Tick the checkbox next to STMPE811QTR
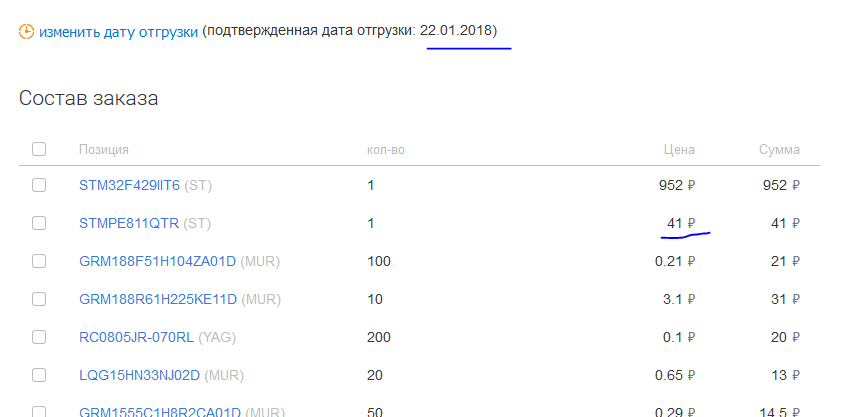 pyautogui.click(x=39, y=223)
